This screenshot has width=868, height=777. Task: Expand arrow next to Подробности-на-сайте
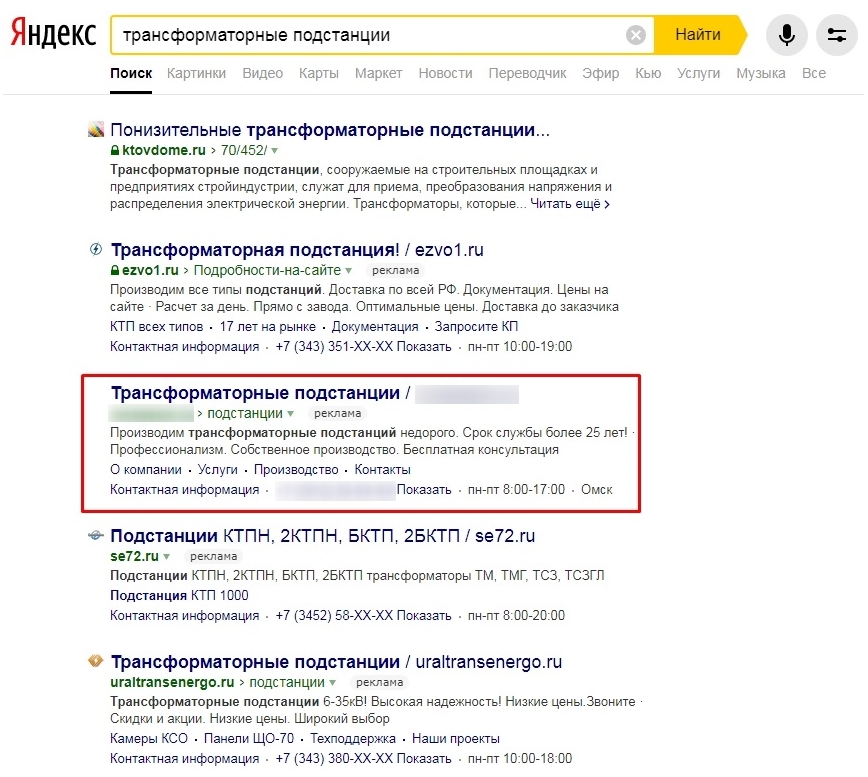(349, 271)
